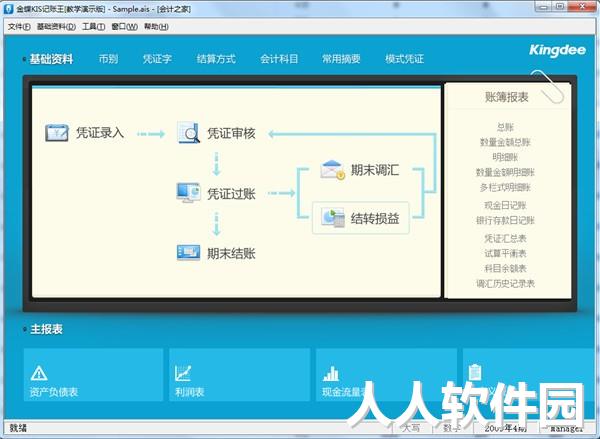The width and height of the screenshot is (600, 439).
Task: Open the 多栏式明细账 report link
Action: pos(505,187)
